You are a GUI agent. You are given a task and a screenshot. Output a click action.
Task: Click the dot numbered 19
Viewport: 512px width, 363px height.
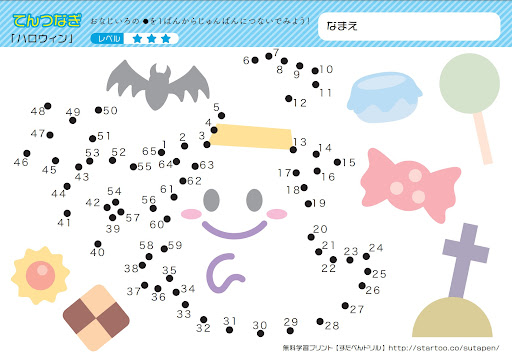(x=308, y=203)
